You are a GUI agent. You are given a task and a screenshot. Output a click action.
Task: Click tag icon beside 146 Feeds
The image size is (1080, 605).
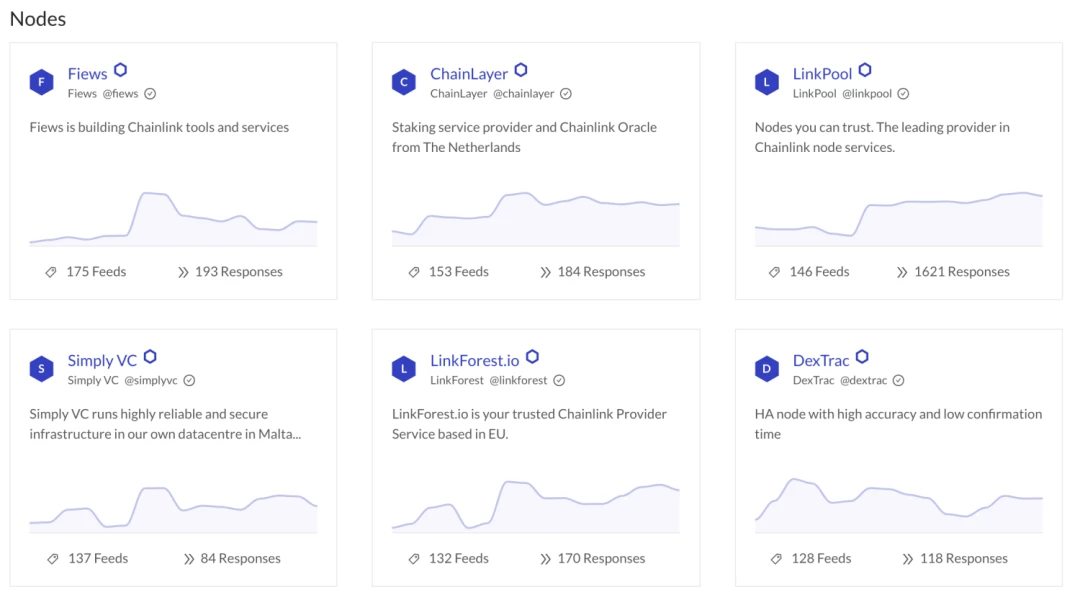(x=774, y=272)
